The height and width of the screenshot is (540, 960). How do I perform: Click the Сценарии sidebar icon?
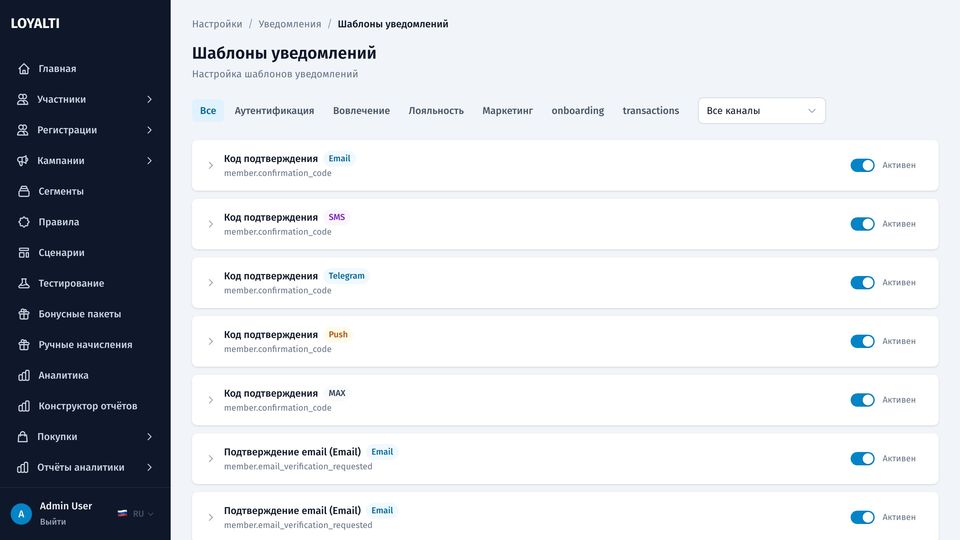pyautogui.click(x=24, y=252)
